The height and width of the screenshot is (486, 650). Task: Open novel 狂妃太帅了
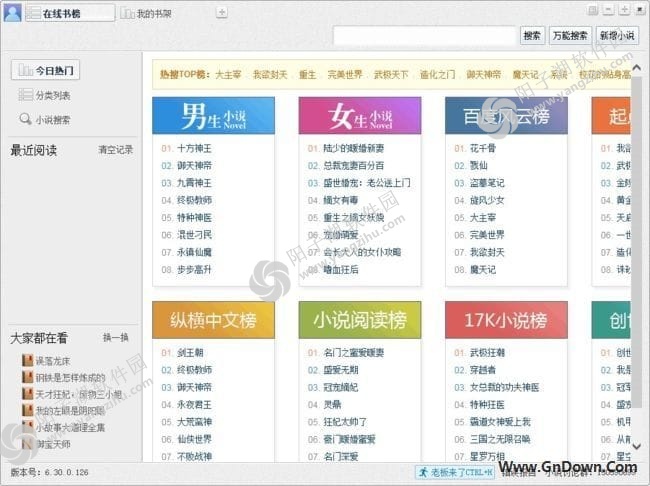(x=345, y=422)
